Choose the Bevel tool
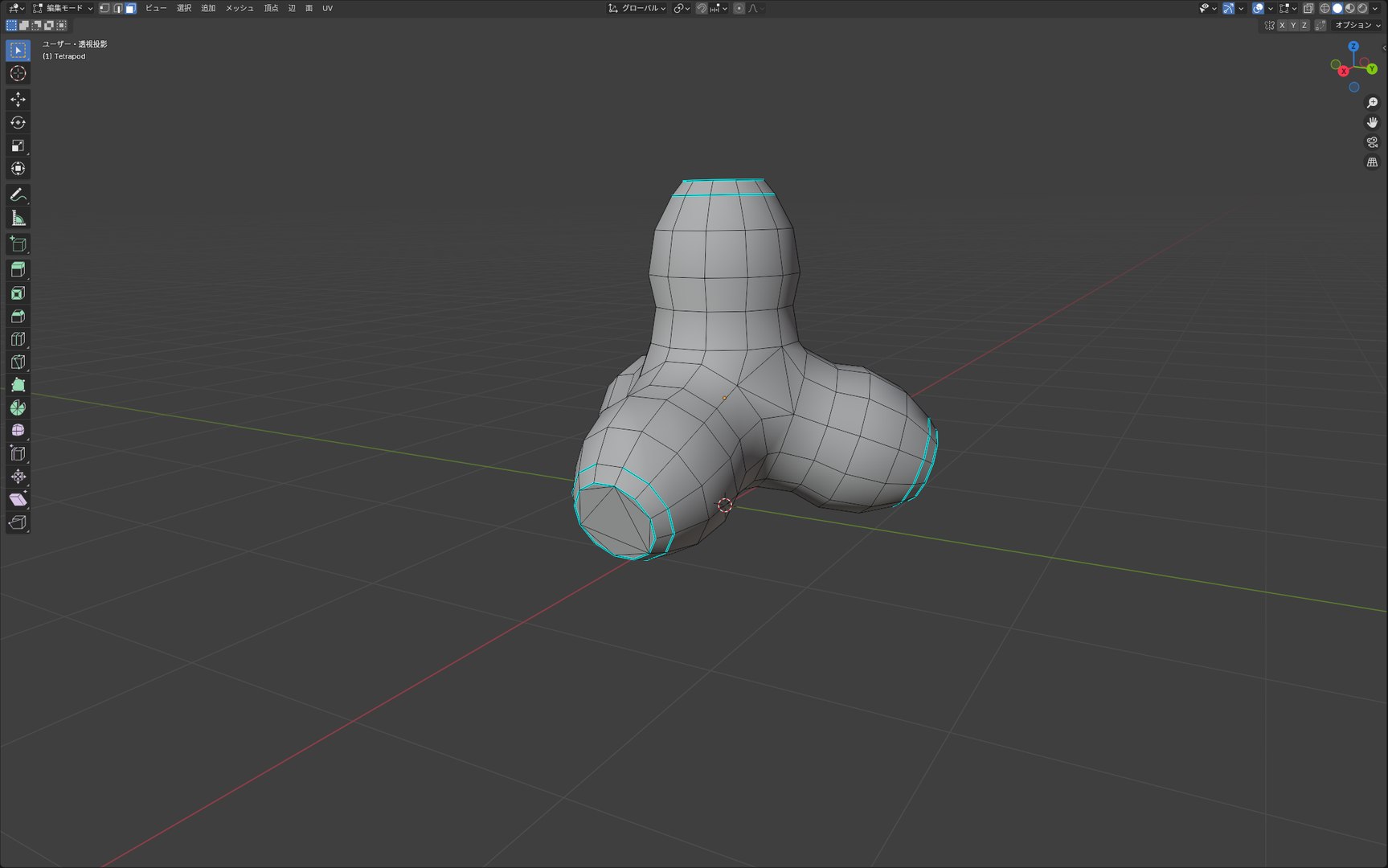This screenshot has height=868, width=1388. (18, 317)
